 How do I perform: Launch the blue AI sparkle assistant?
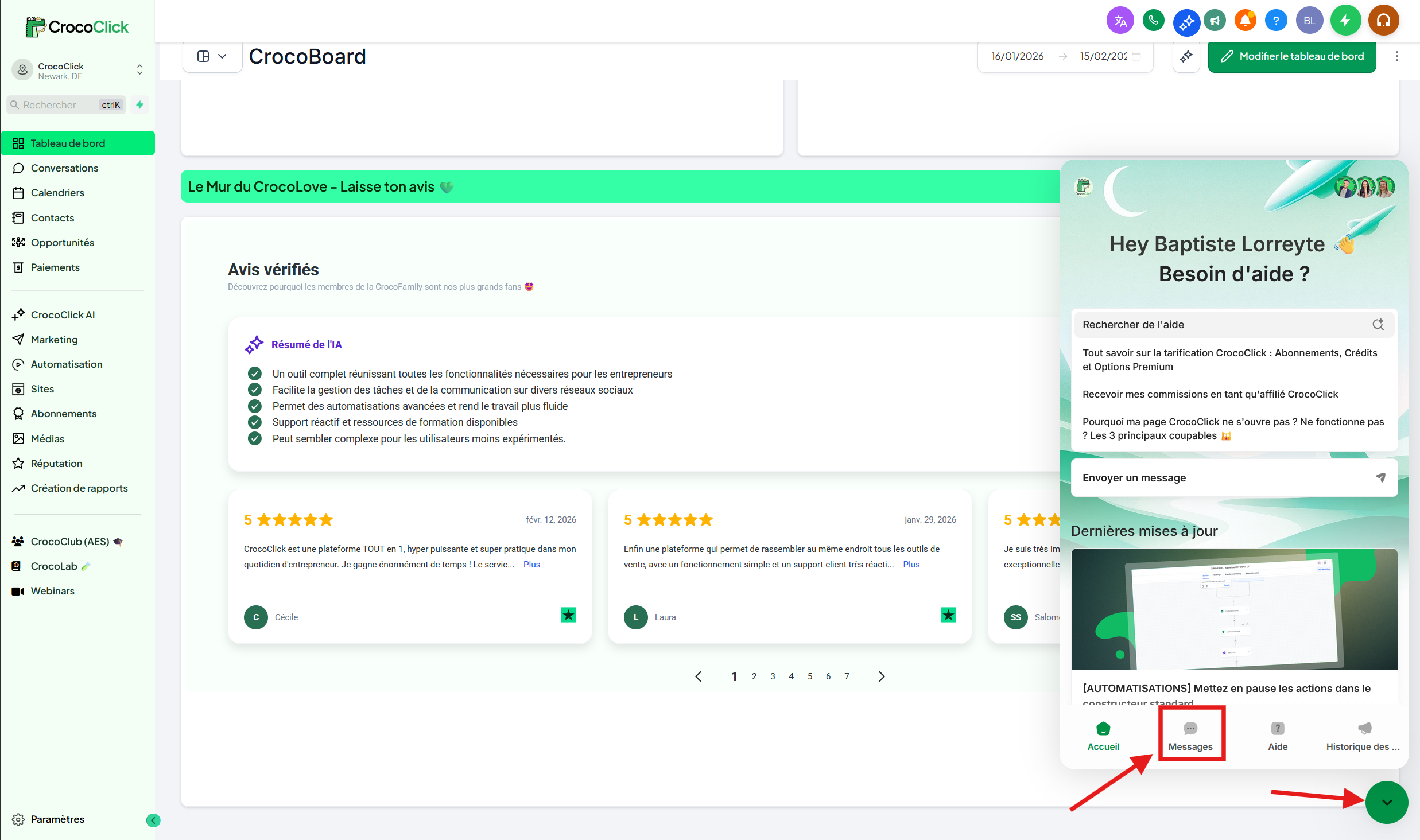[x=1186, y=22]
